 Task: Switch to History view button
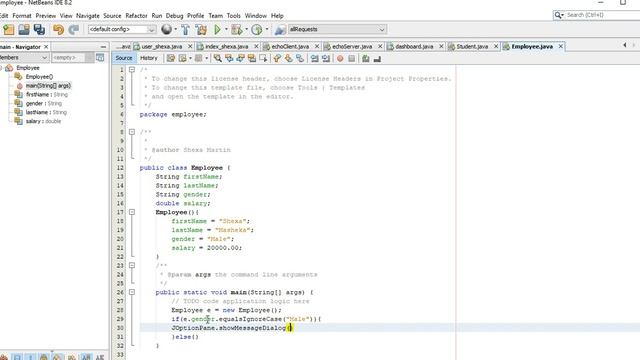149,58
